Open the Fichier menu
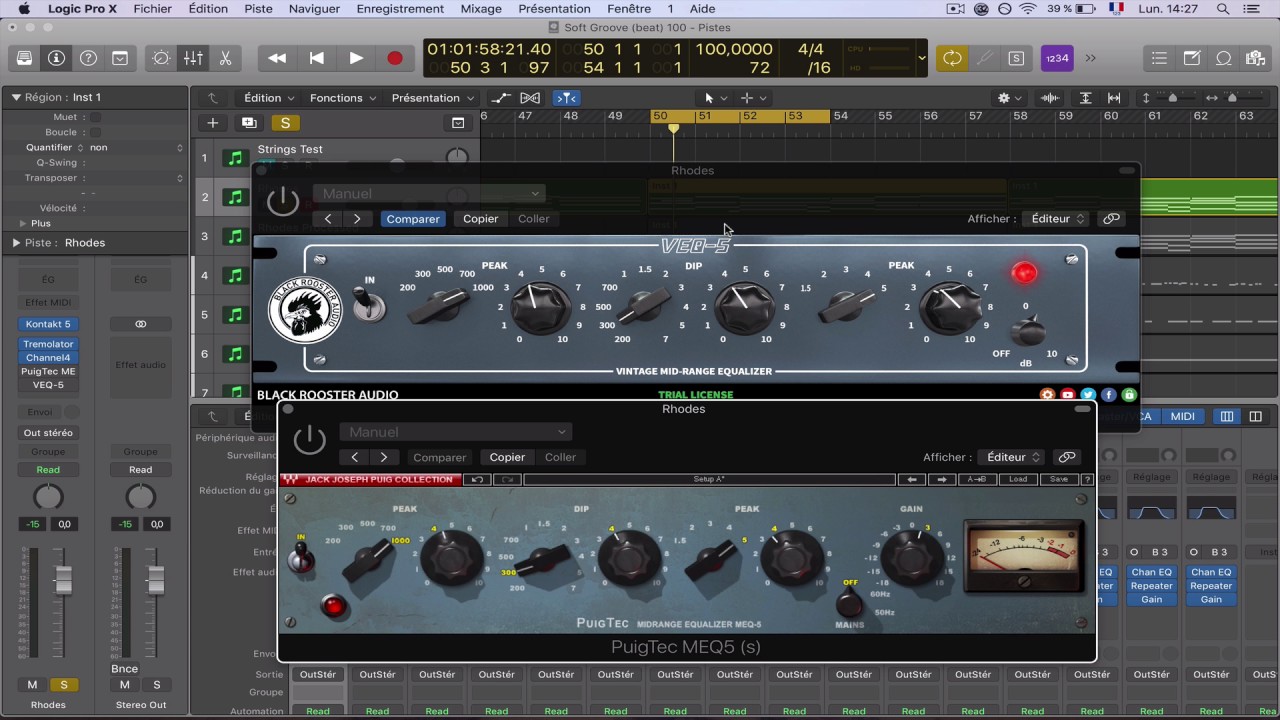 click(152, 9)
